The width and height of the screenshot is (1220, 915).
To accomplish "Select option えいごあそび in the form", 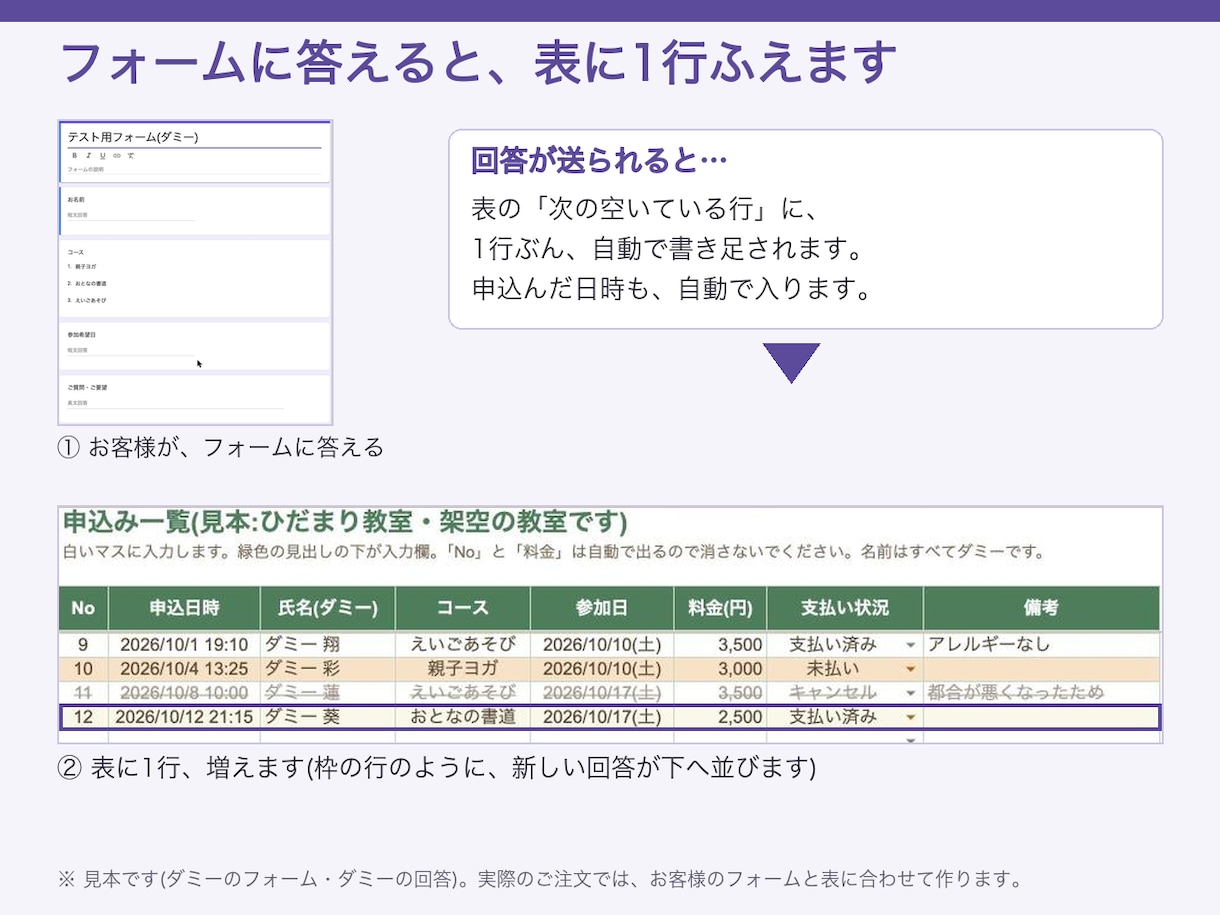I will click(87, 300).
